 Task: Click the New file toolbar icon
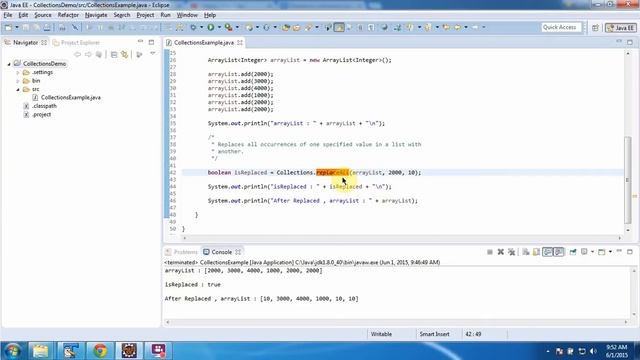pyautogui.click(x=8, y=27)
